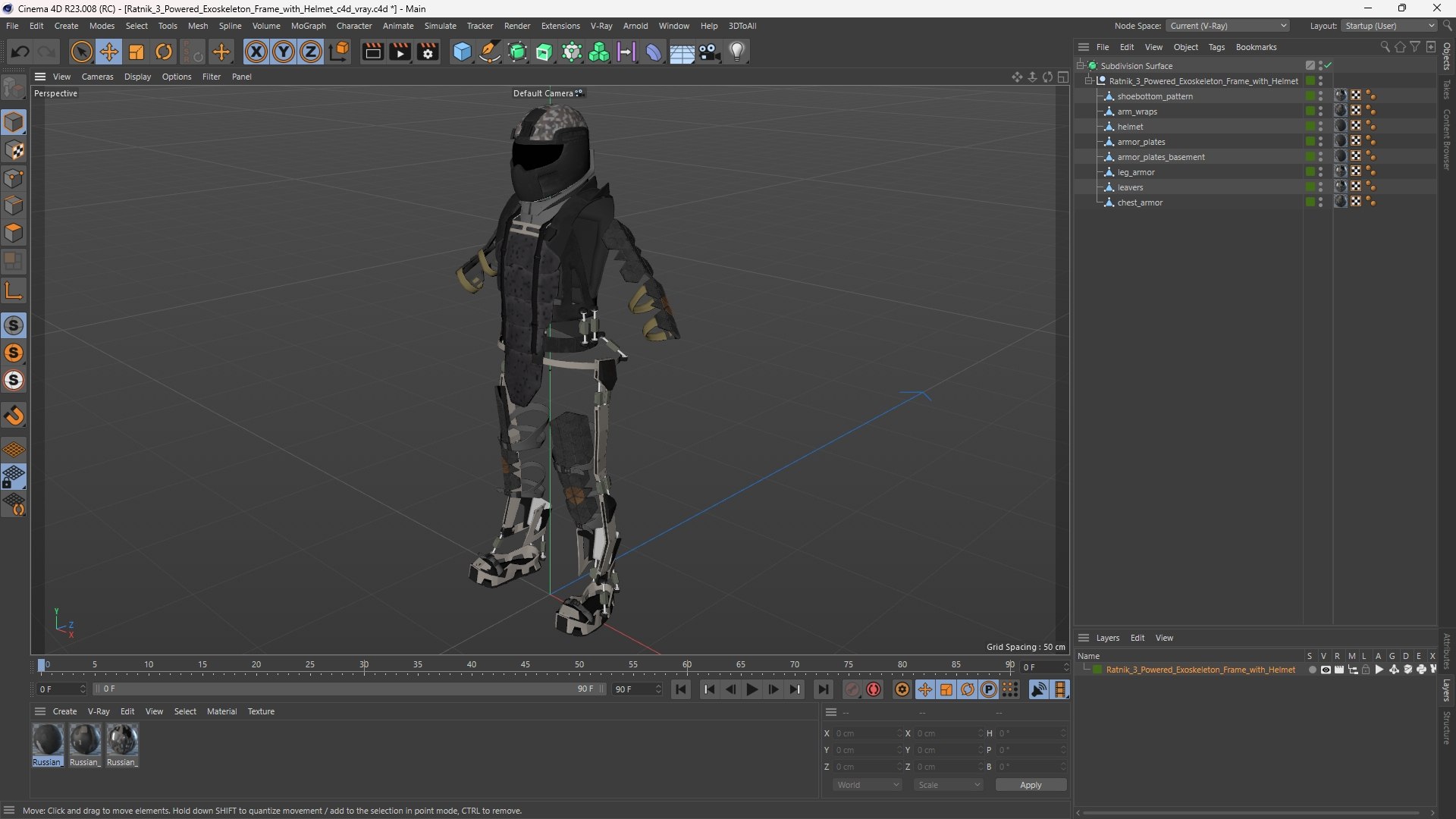Image resolution: width=1456 pixels, height=819 pixels.
Task: Toggle Y-axis lock
Action: coord(284,52)
